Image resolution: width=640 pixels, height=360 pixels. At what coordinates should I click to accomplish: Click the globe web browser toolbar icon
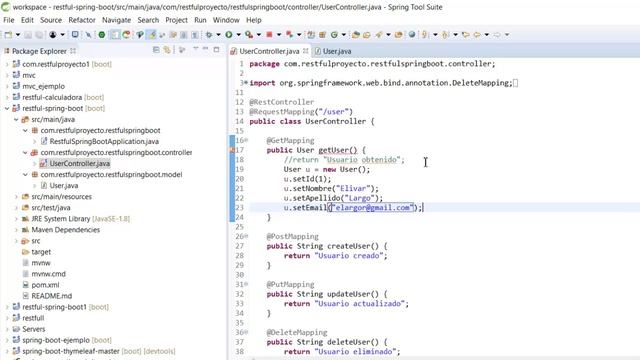[x=412, y=35]
